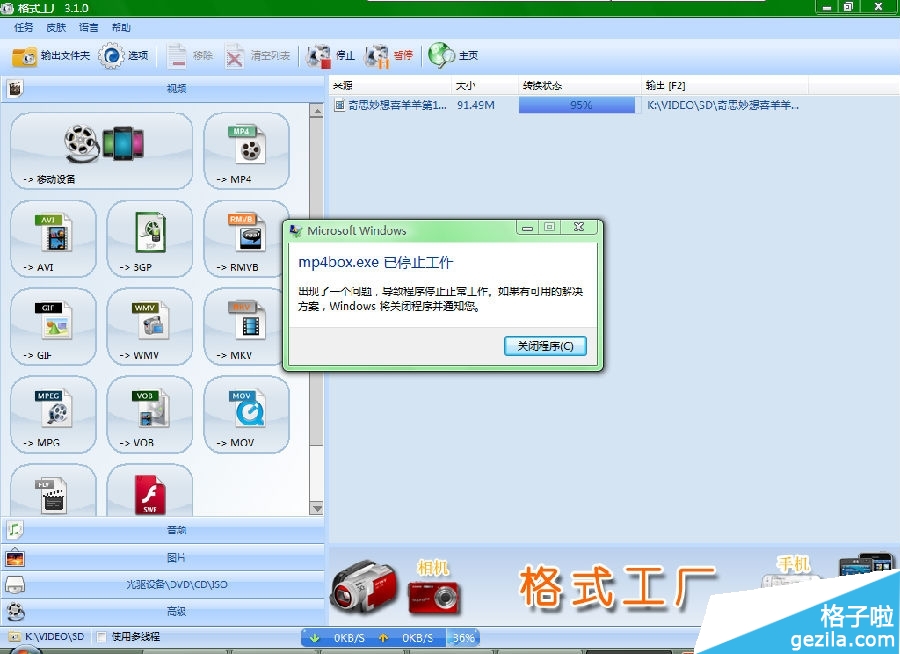Screen dimensions: 900x654
Task: Select the 奇思妙想喜羊羊 task row
Action: pyautogui.click(x=390, y=105)
